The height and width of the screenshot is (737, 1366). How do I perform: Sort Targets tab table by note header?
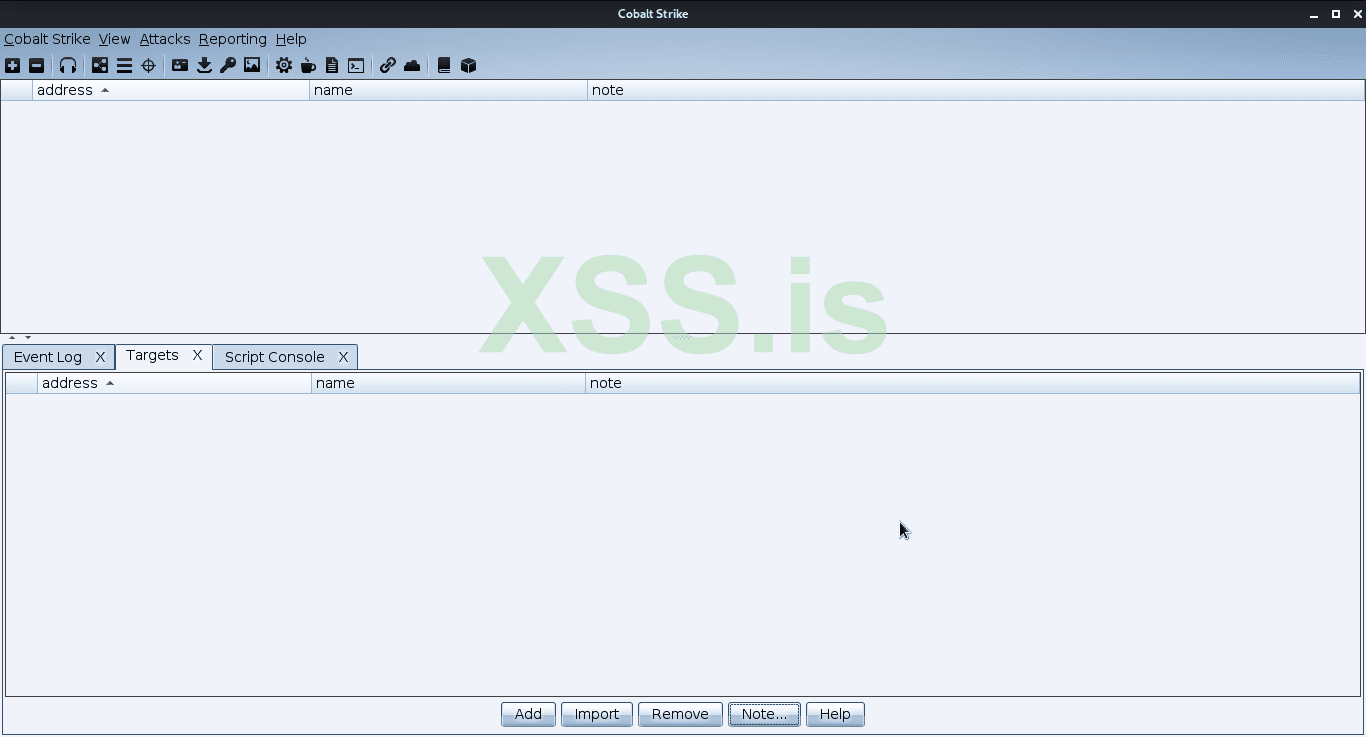[x=973, y=383]
